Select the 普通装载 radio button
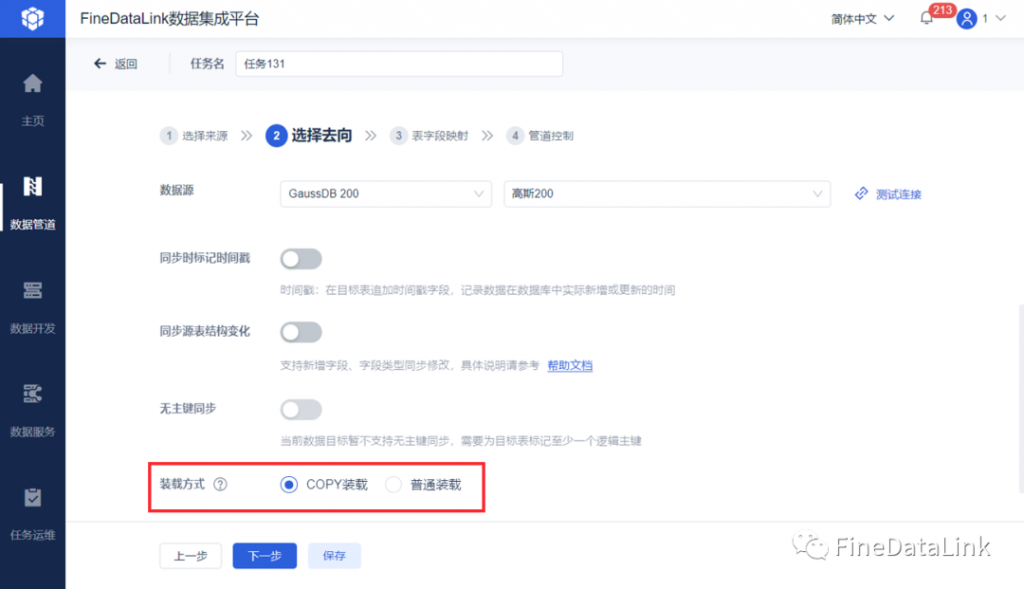 393,485
